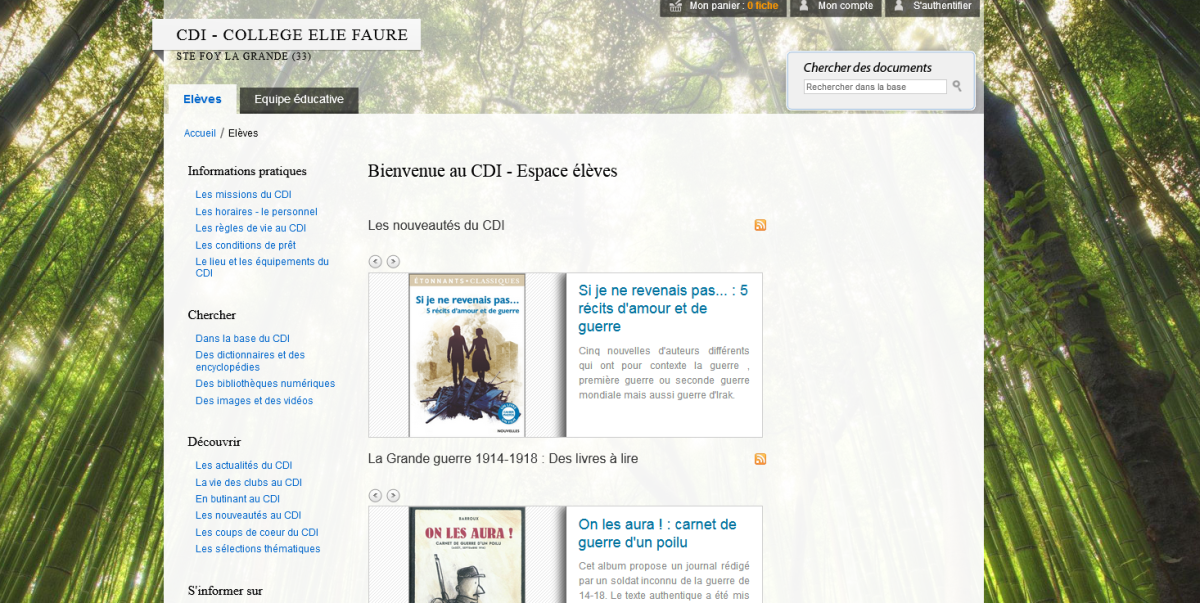Click the magnifier search icon
The image size is (1200, 603).
957,87
